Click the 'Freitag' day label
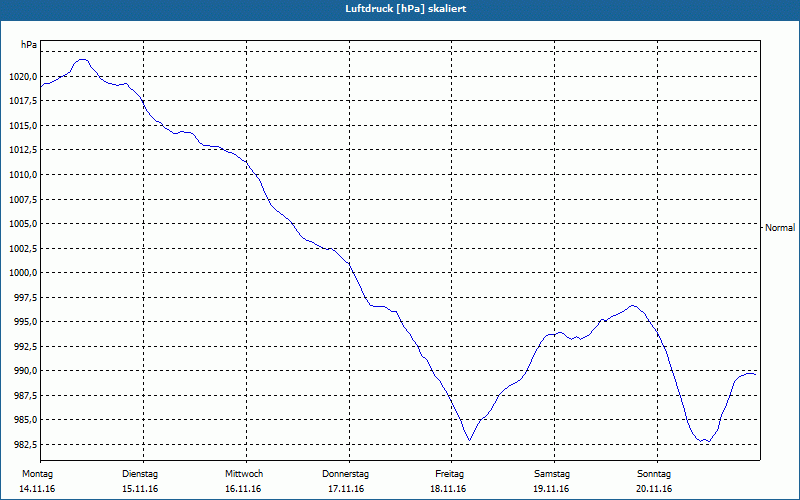The height and width of the screenshot is (500, 800). click(x=449, y=474)
